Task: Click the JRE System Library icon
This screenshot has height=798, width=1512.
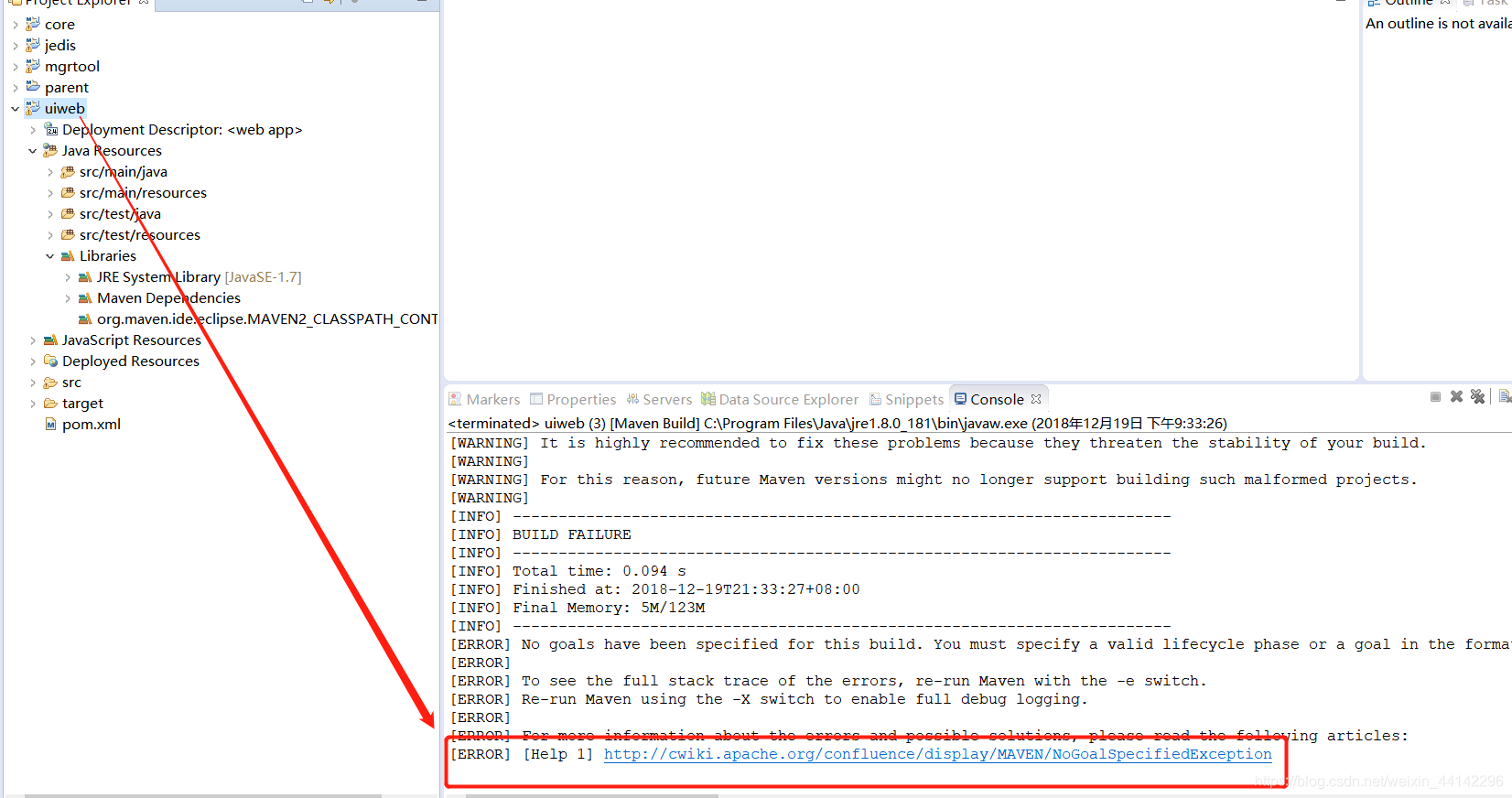Action: [85, 276]
